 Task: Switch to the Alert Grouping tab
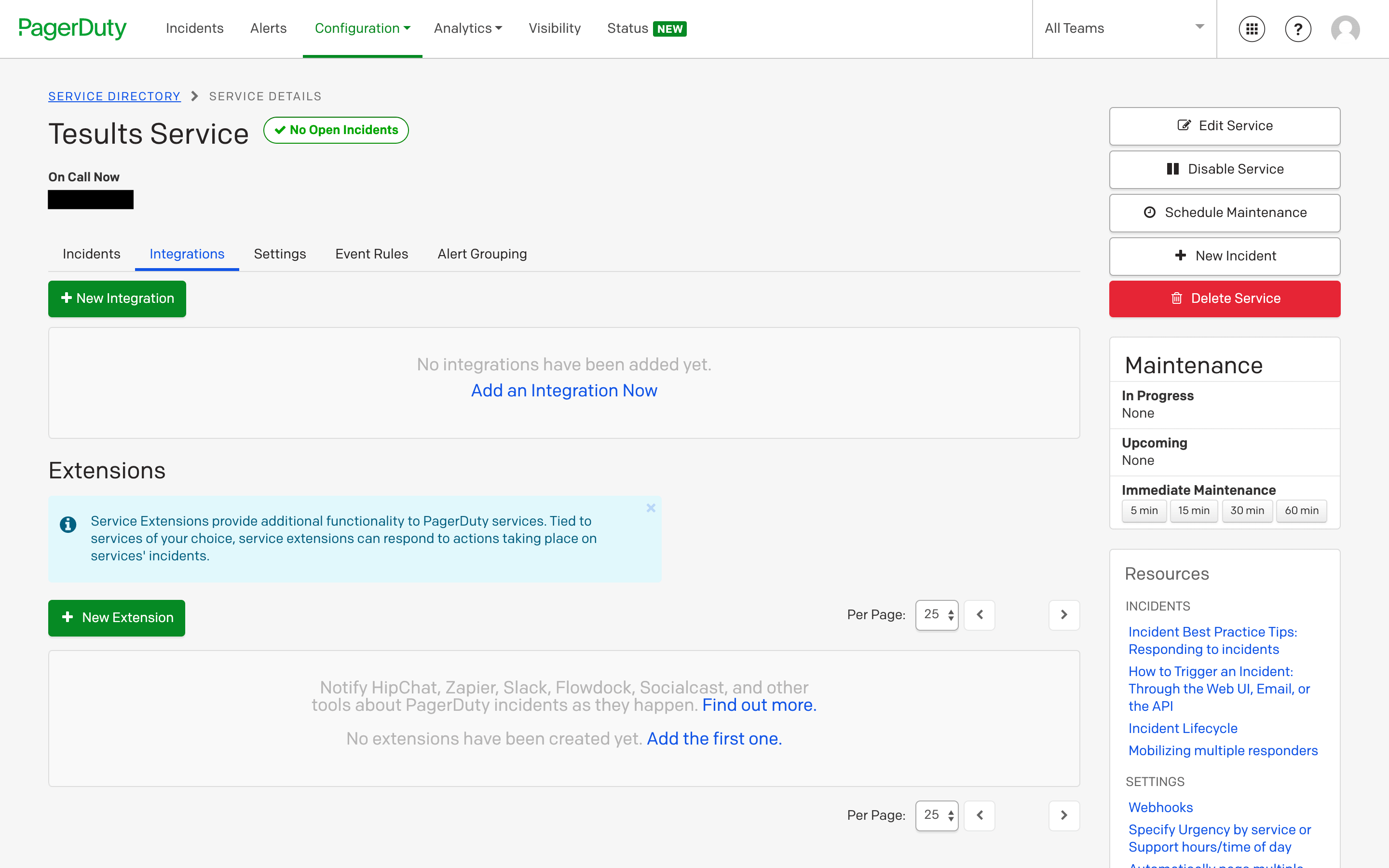pyautogui.click(x=482, y=254)
